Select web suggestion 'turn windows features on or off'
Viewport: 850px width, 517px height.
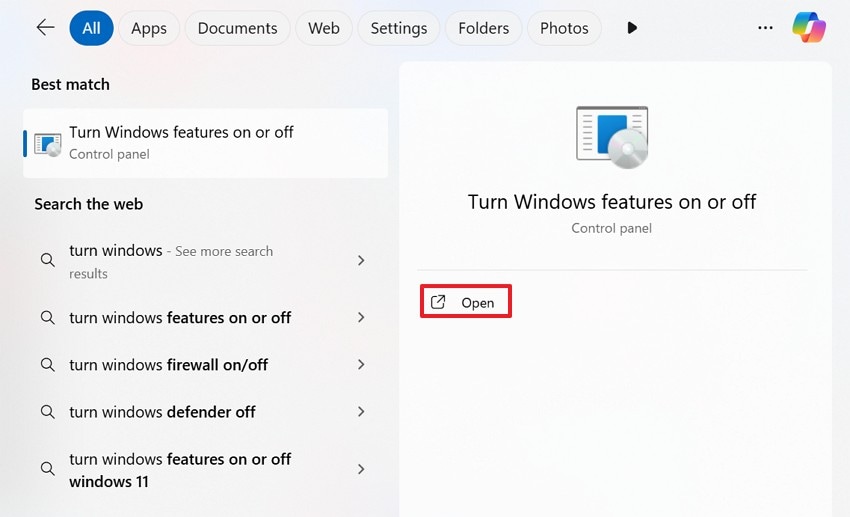pyautogui.click(x=205, y=318)
